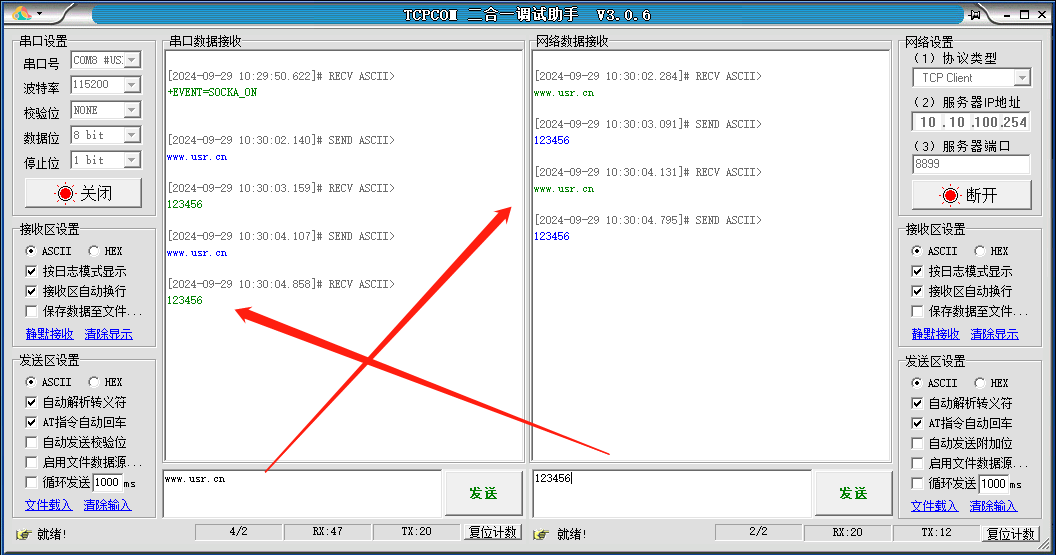Send serial data with left 发送 button
1056x555 pixels.
click(x=483, y=493)
